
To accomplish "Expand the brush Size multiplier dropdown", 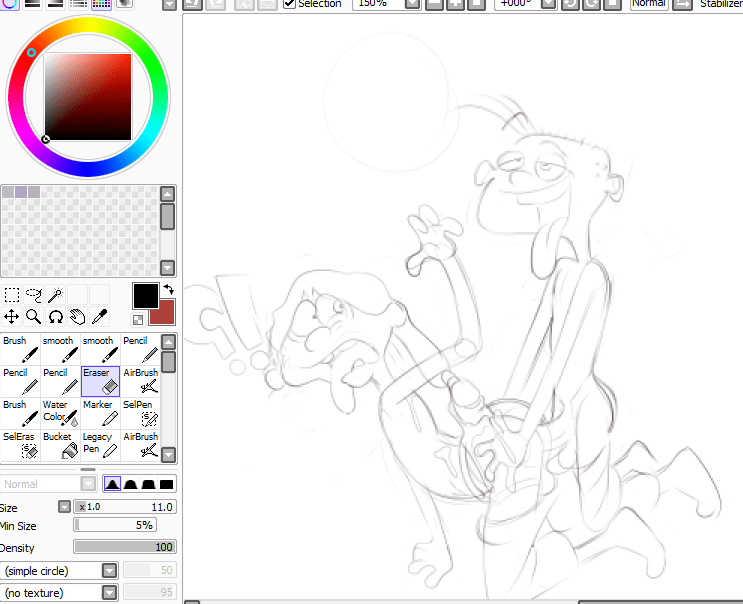I will pyautogui.click(x=65, y=507).
